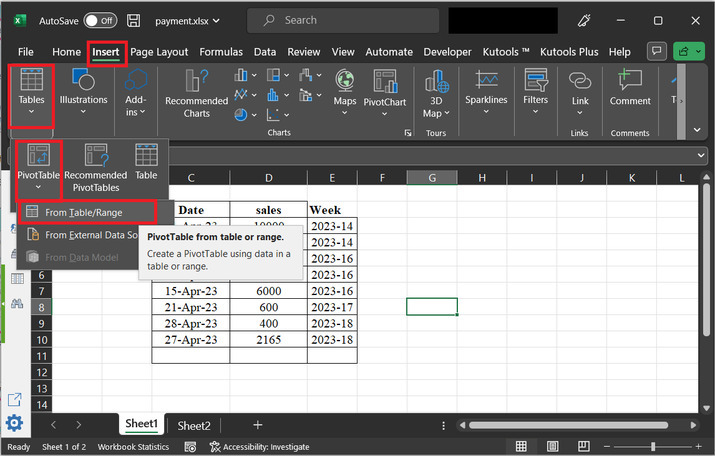
Task: Toggle the AutoSave switch
Action: pos(100,20)
